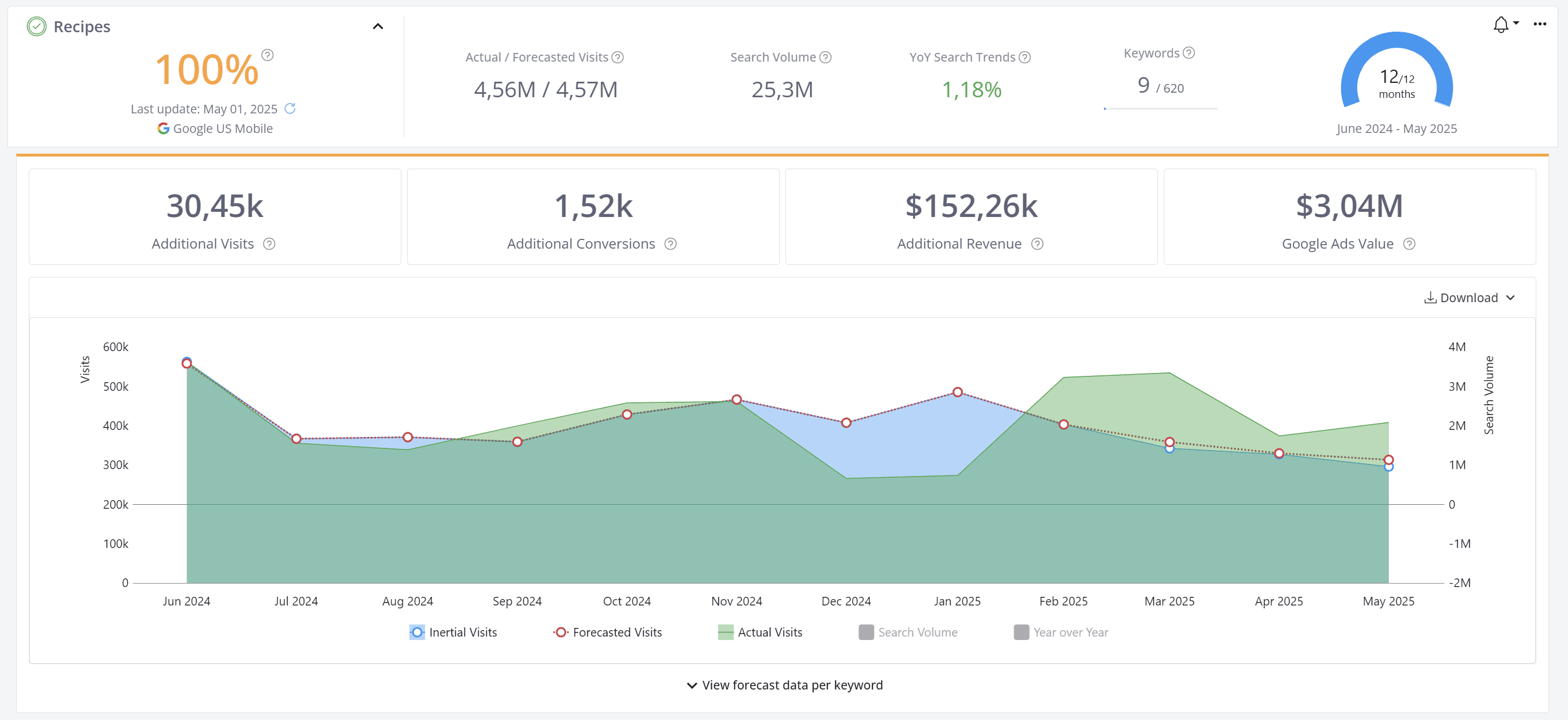The image size is (1568, 720).
Task: Select the Jun 2024 forecasted data point
Action: (187, 364)
